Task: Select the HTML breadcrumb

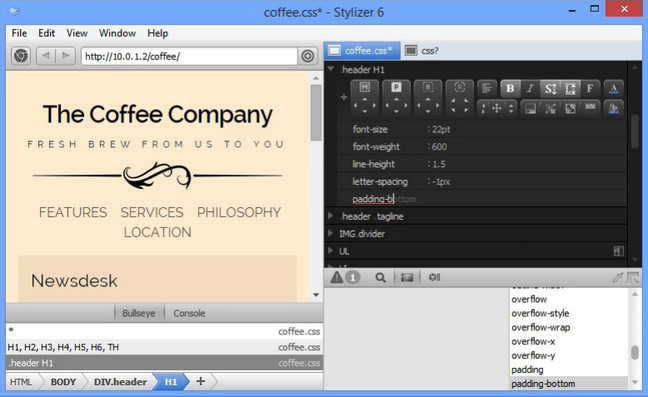Action: 21,382
